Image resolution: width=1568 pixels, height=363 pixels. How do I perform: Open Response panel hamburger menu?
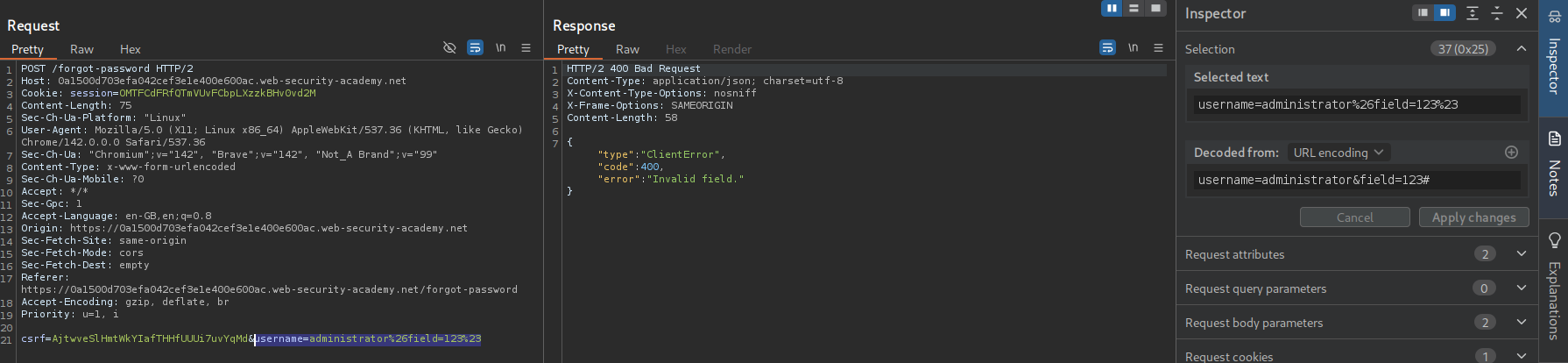(x=1158, y=48)
